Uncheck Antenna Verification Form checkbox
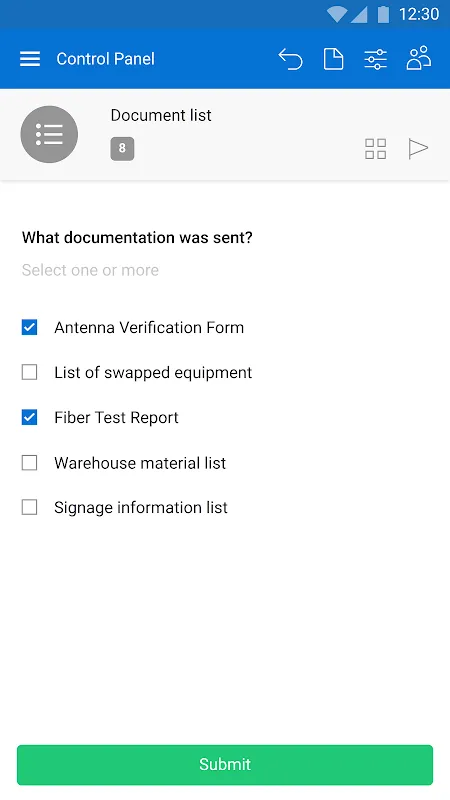The image size is (450, 800). (30, 327)
